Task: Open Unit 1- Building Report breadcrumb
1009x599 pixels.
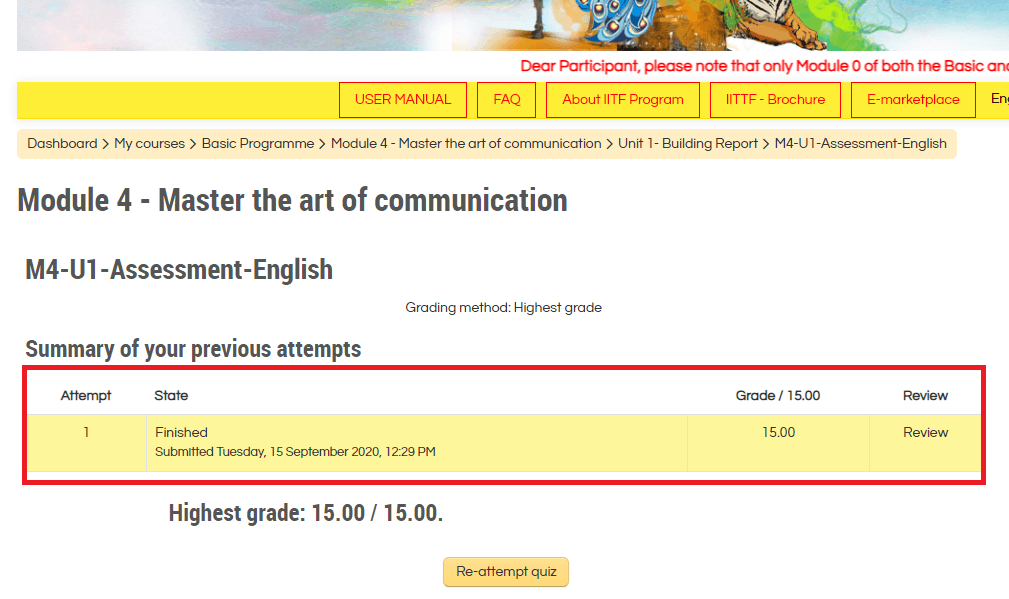Action: 688,143
